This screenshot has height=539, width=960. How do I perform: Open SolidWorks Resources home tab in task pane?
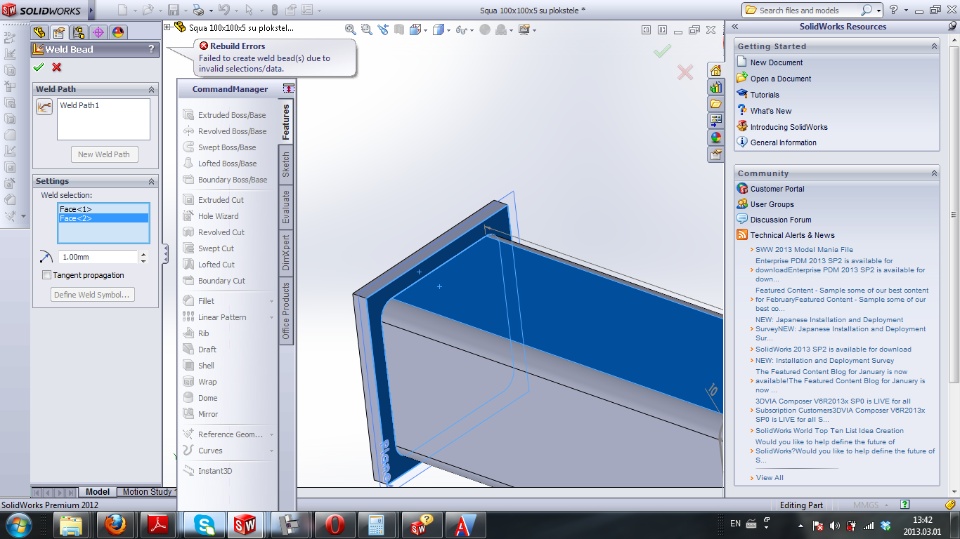716,70
